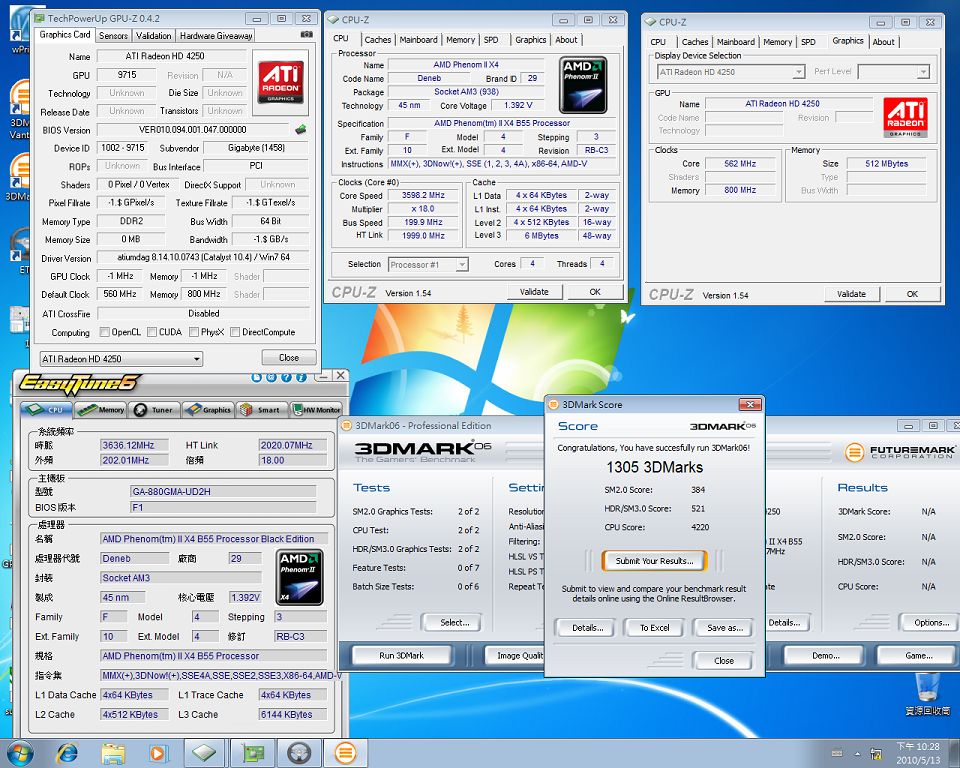Open the SPD tab in right CPU-Z

click(808, 42)
